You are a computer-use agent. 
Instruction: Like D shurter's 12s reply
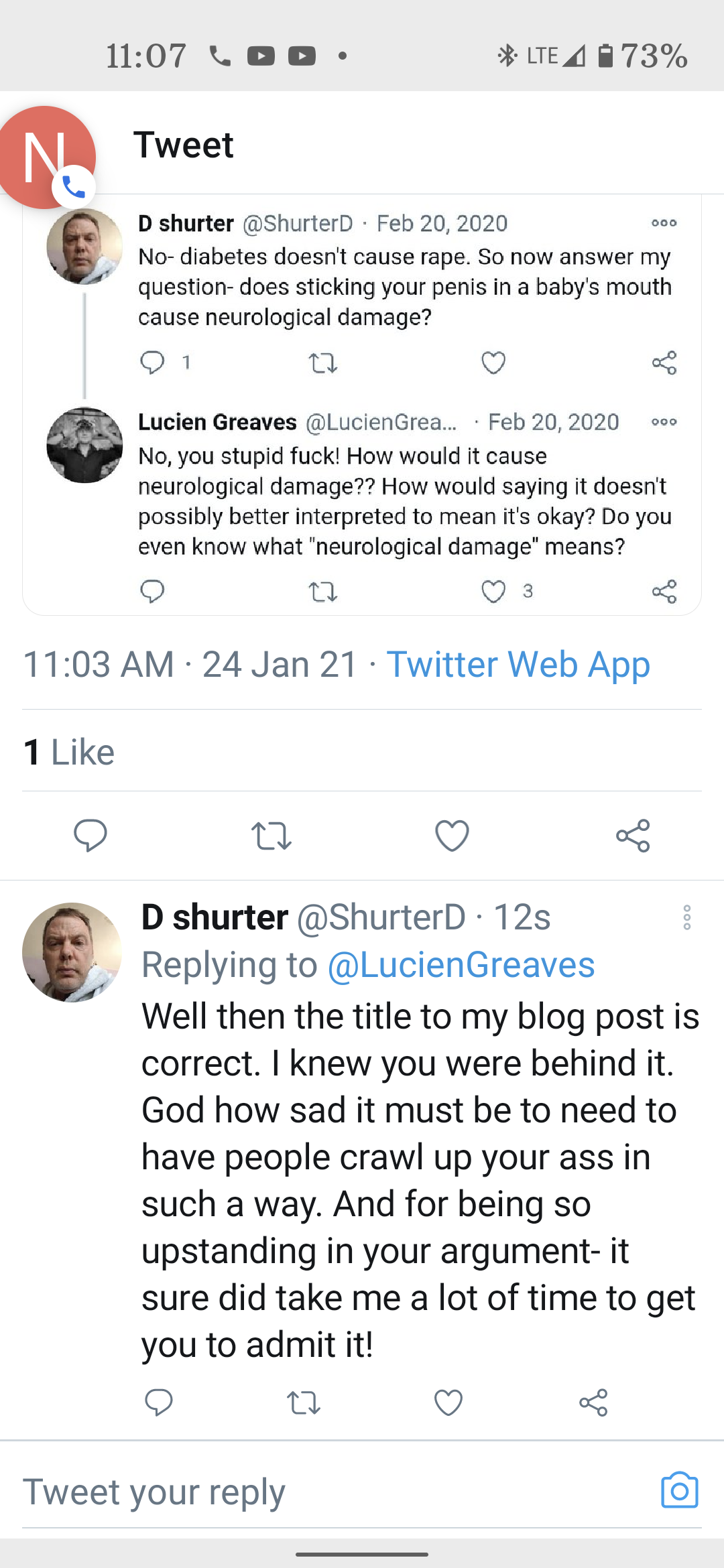(448, 1402)
